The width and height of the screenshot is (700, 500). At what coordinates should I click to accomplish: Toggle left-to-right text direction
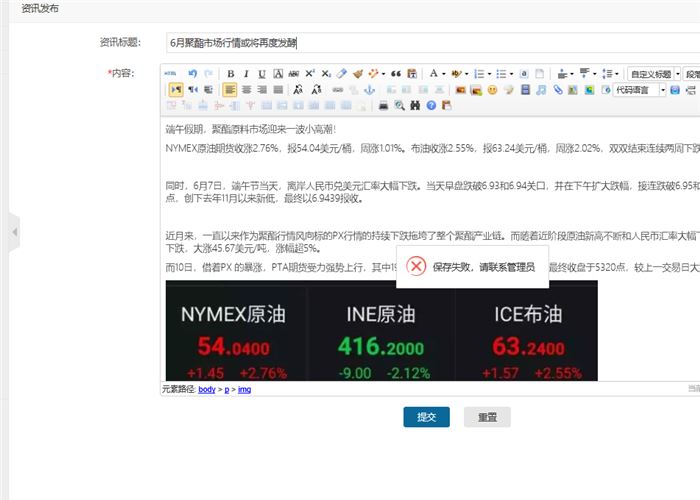pyautogui.click(x=175, y=90)
